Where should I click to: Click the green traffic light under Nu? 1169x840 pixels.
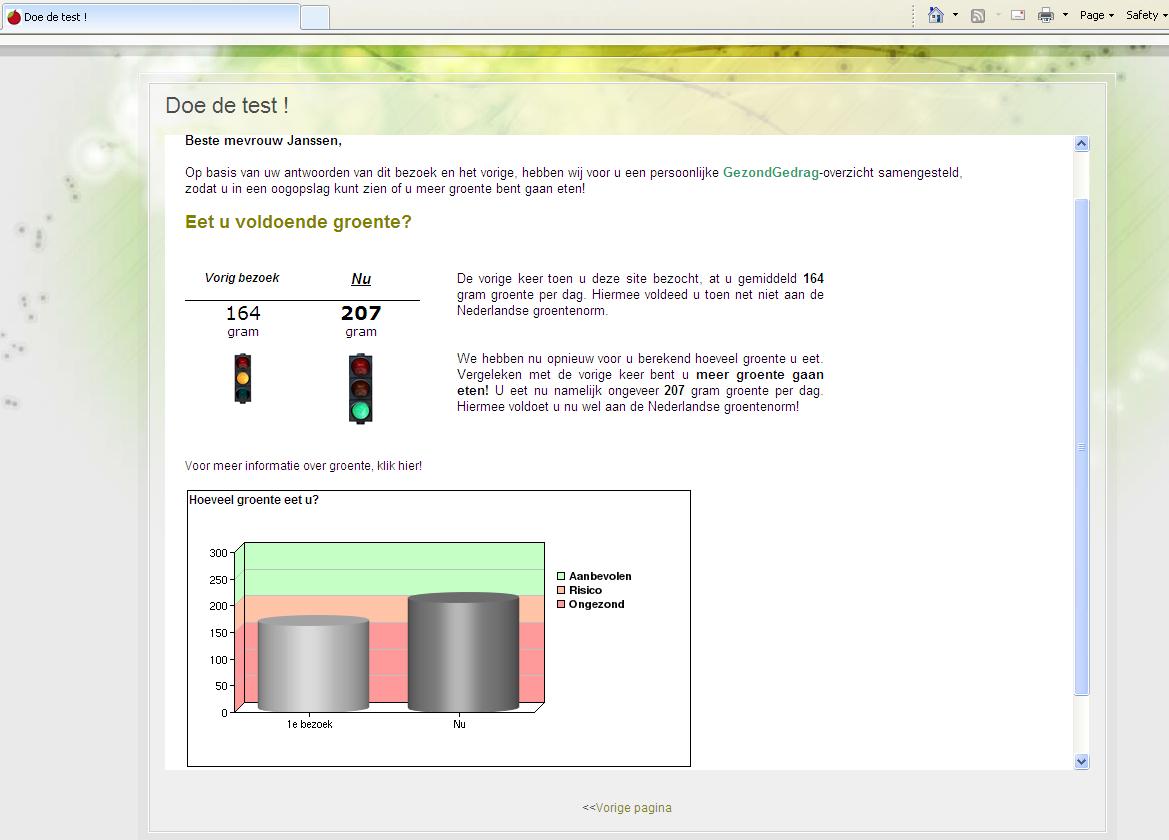point(361,388)
